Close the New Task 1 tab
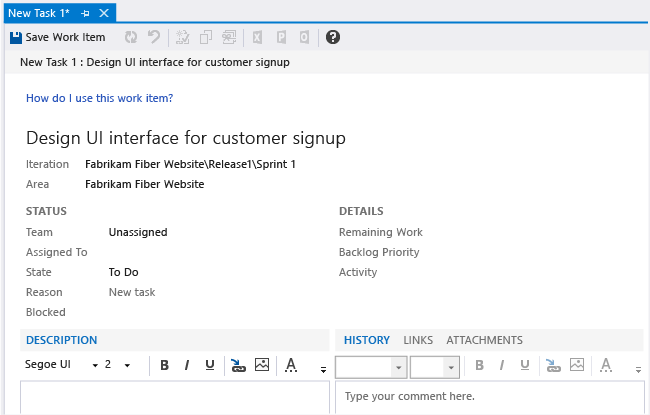Image resolution: width=650 pixels, height=415 pixels. 104,13
